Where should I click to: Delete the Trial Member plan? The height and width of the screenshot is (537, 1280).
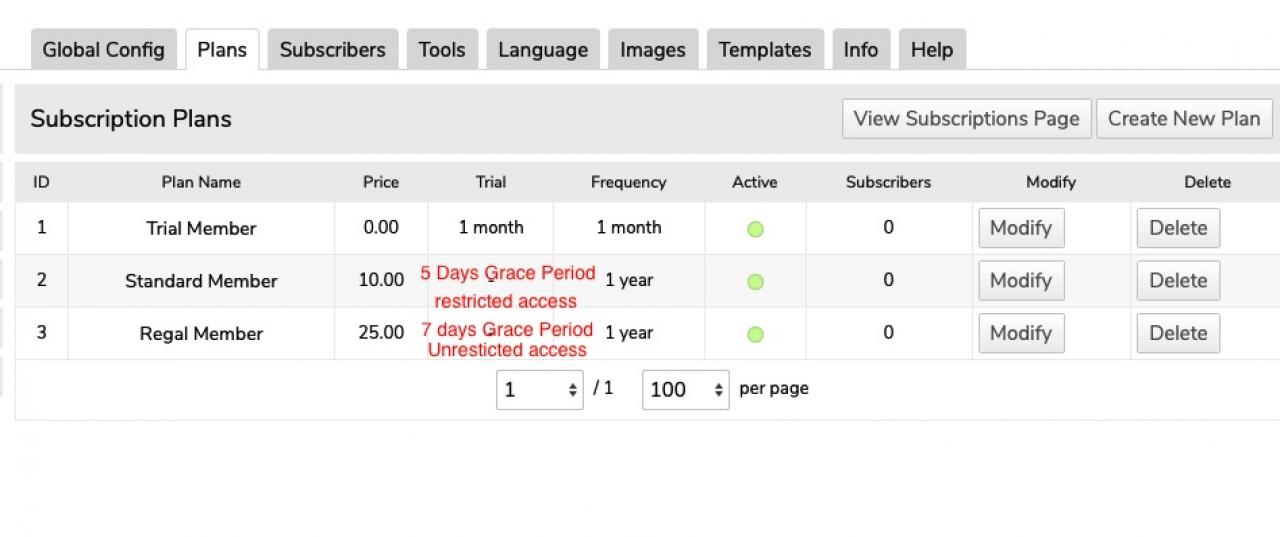(1178, 228)
